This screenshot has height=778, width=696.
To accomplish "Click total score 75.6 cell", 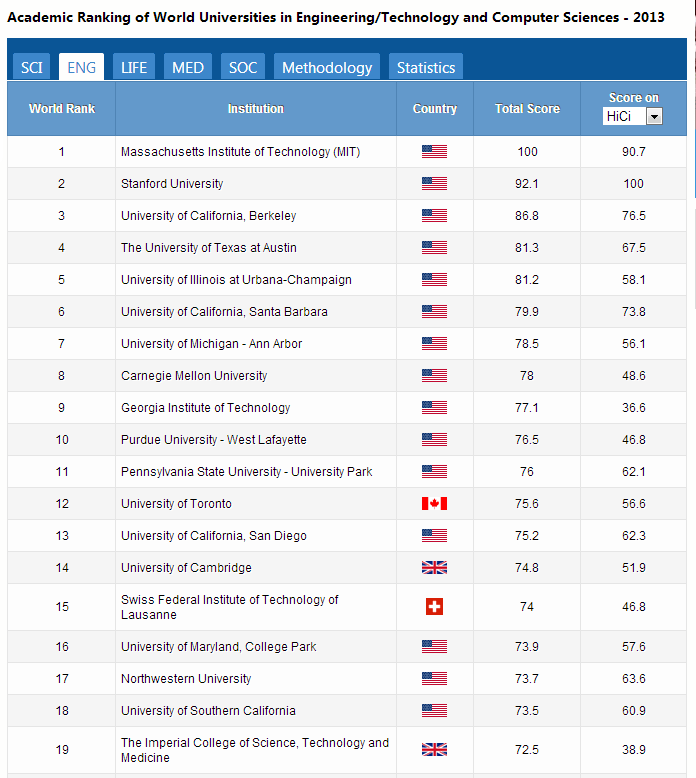I will tap(527, 504).
